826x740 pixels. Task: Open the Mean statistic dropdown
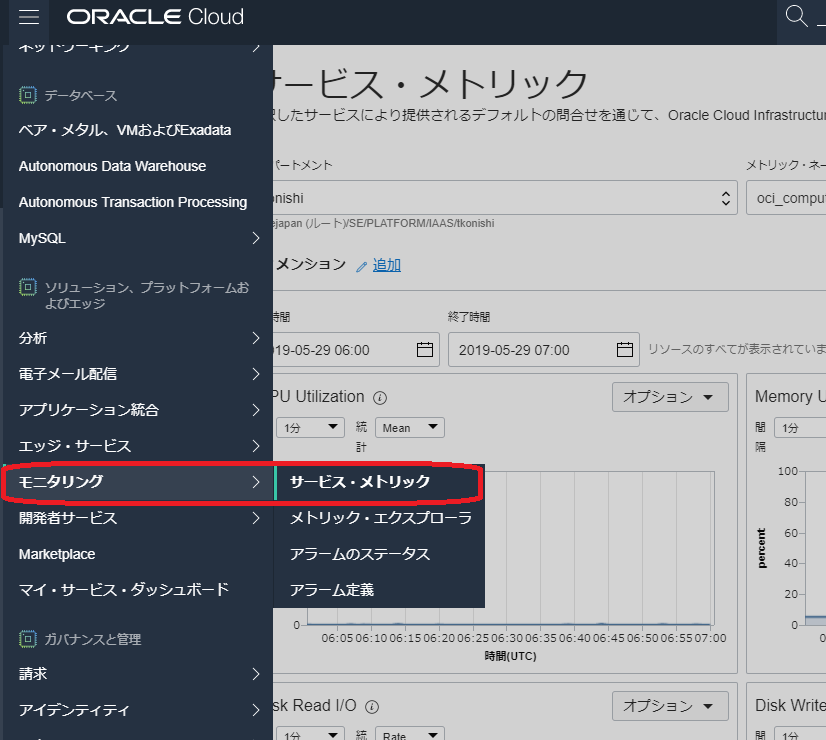pos(409,427)
